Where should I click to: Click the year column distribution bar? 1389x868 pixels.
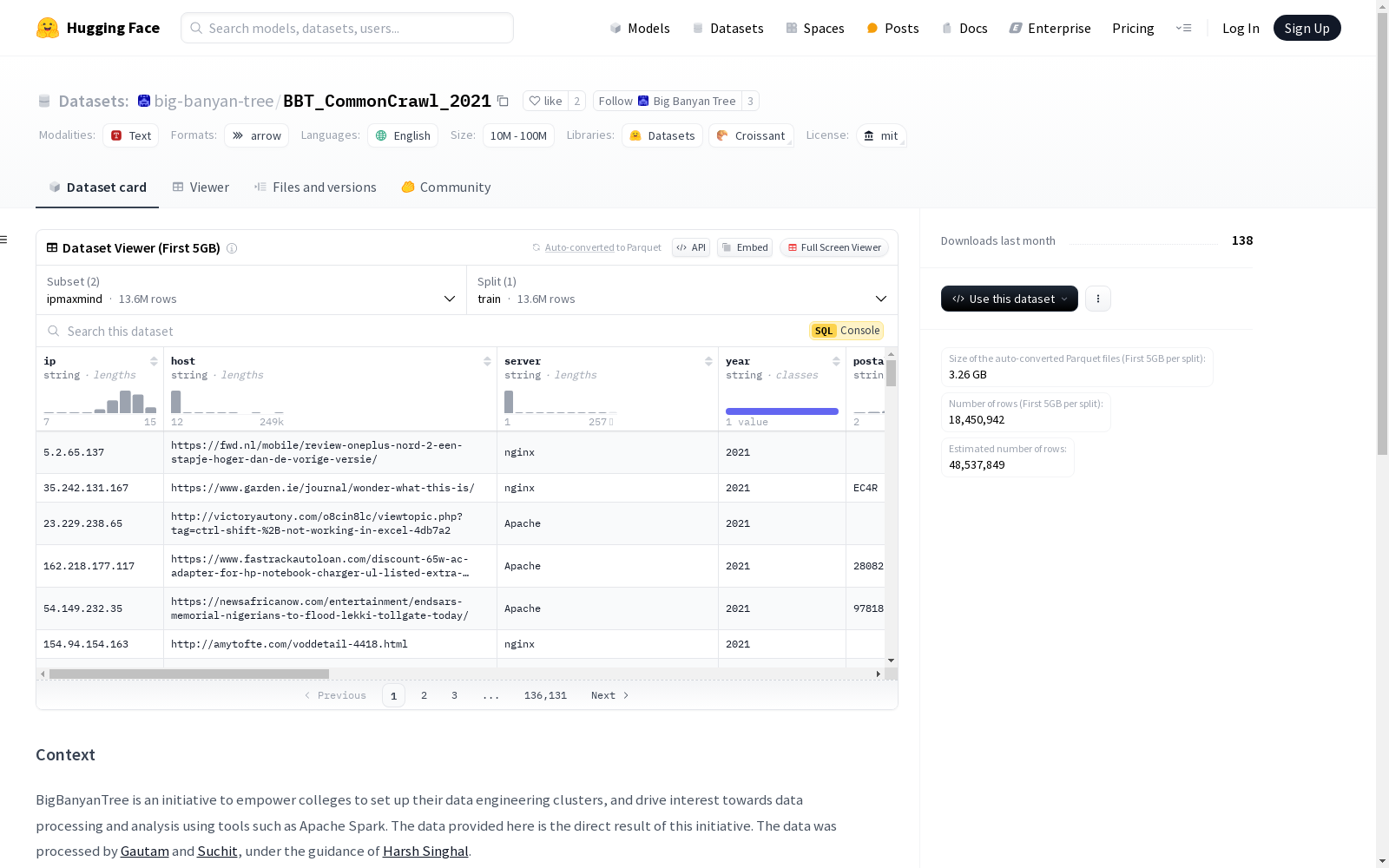coord(782,411)
